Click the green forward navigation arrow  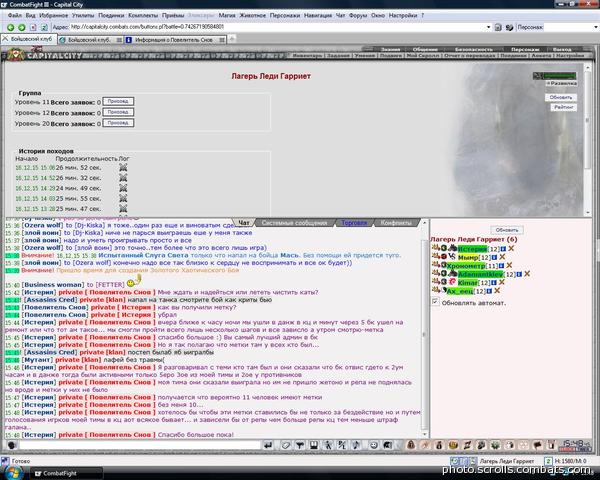click(22, 27)
